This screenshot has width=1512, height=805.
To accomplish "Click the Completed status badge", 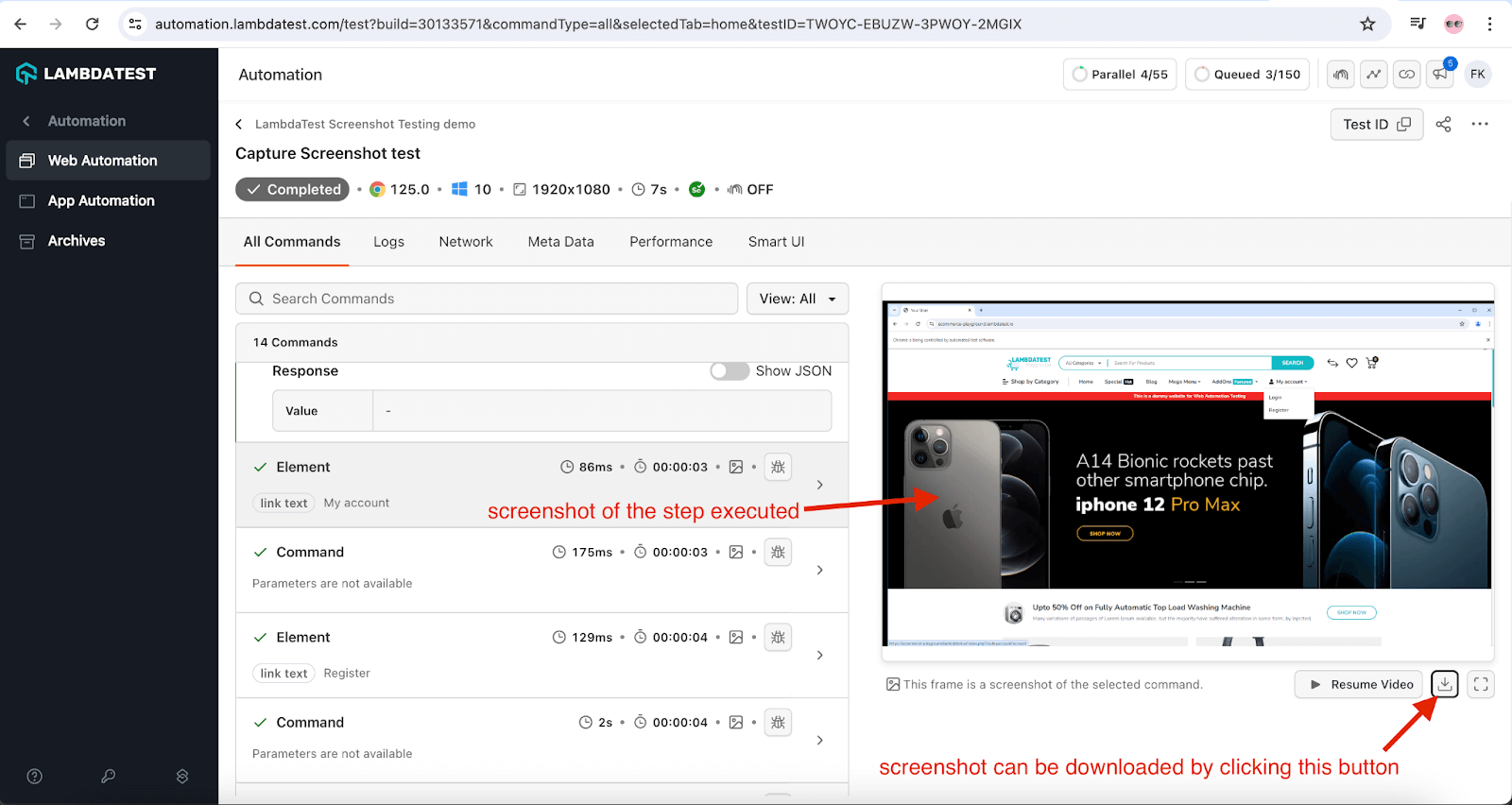I will 292,189.
